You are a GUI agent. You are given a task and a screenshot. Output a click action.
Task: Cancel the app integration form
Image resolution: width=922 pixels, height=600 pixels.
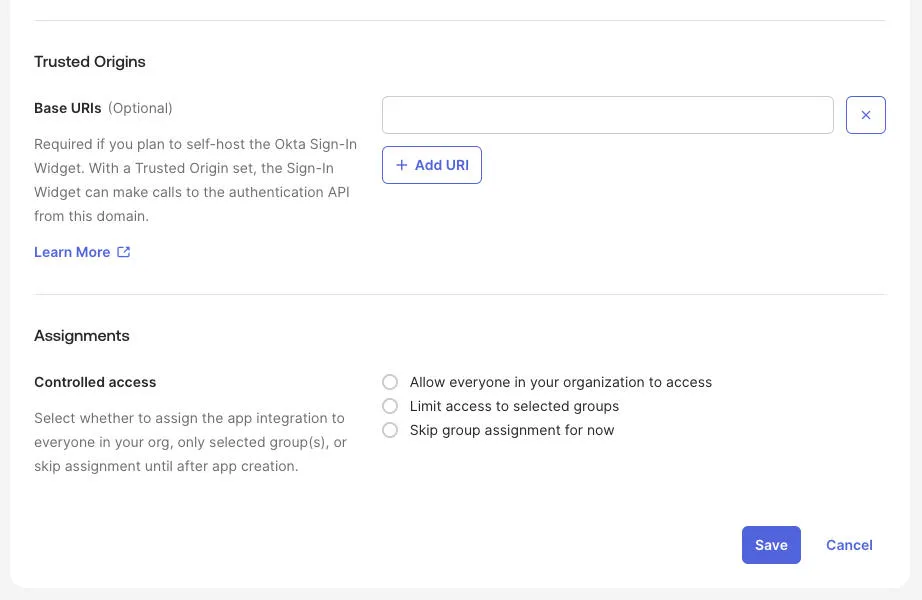(849, 545)
